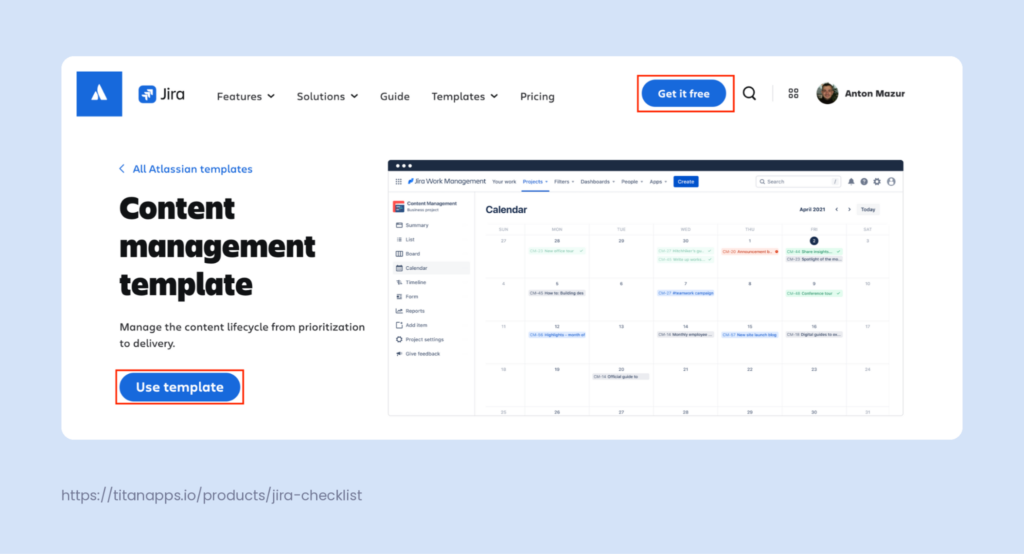
Task: Open the CM-14 Official guide event
Action: tap(620, 376)
